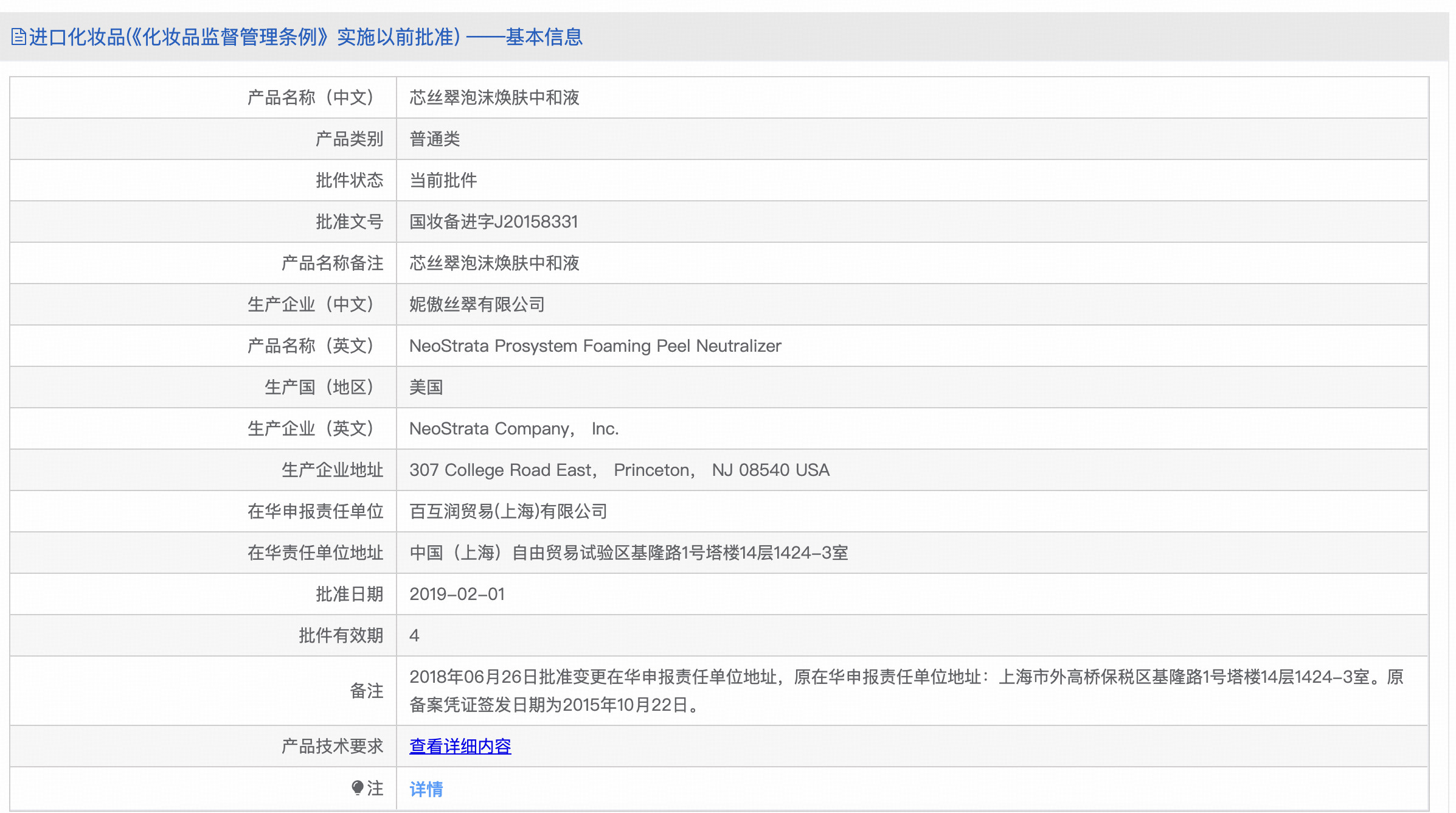Click the Chinese product name 芯丝翠泡沫焕肤中和液 in the first row
Image resolution: width=1456 pixels, height=813 pixels.
[x=494, y=97]
